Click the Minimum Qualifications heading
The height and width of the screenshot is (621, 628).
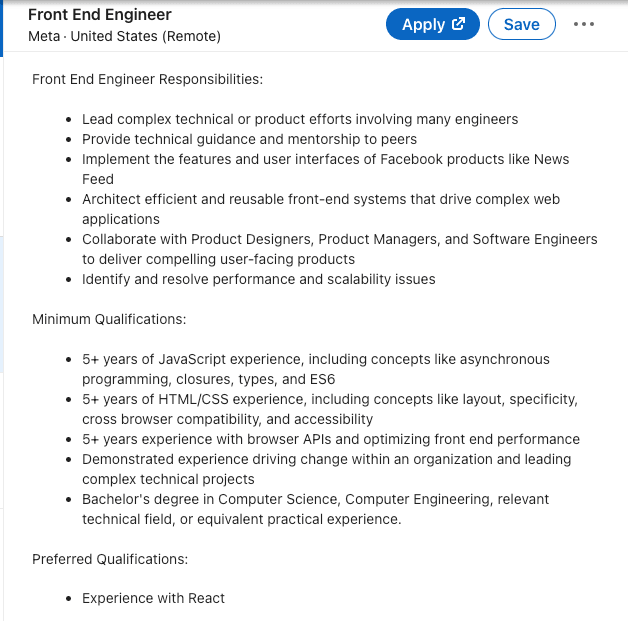pyautogui.click(x=109, y=319)
